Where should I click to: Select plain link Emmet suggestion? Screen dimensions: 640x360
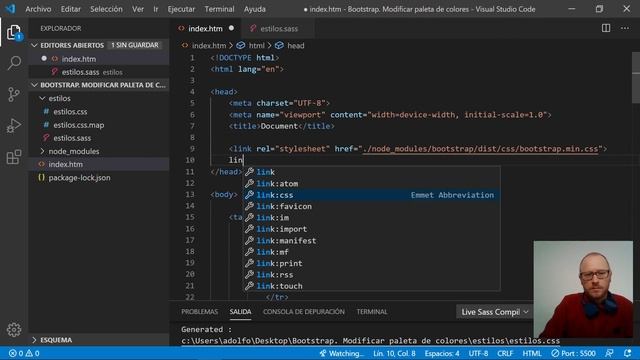371,172
